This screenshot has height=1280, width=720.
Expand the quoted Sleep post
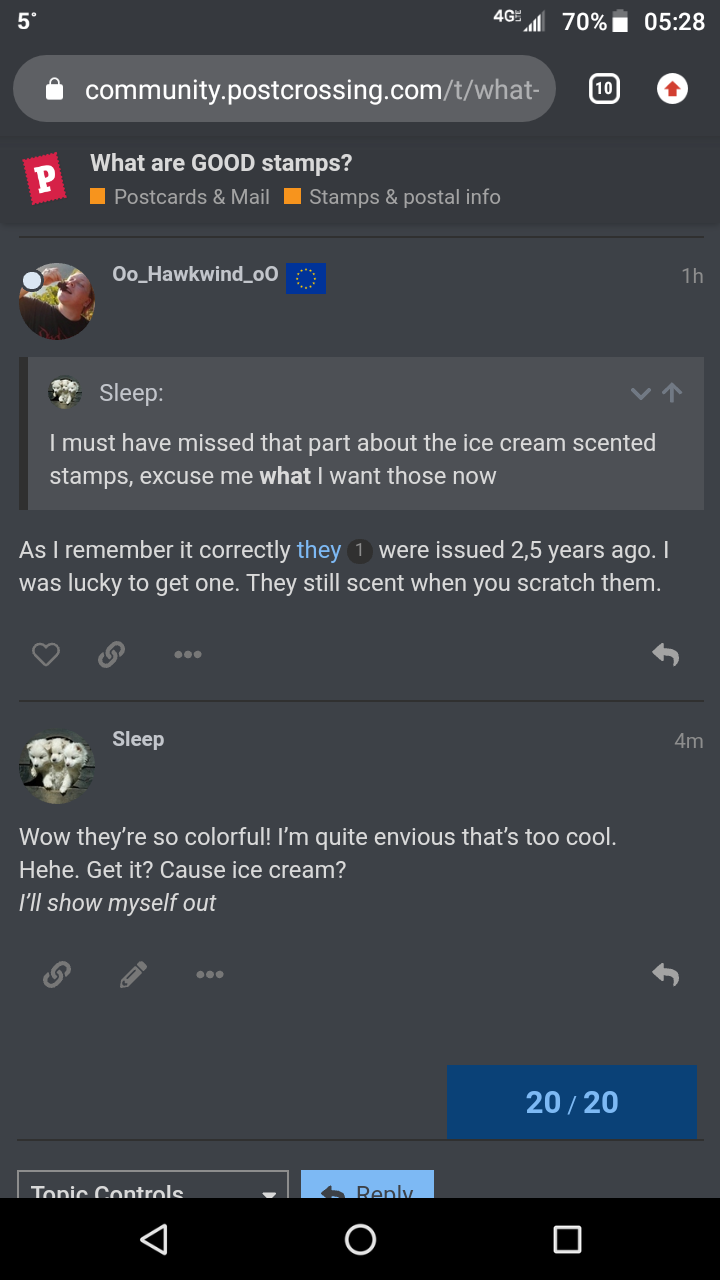[x=640, y=393]
